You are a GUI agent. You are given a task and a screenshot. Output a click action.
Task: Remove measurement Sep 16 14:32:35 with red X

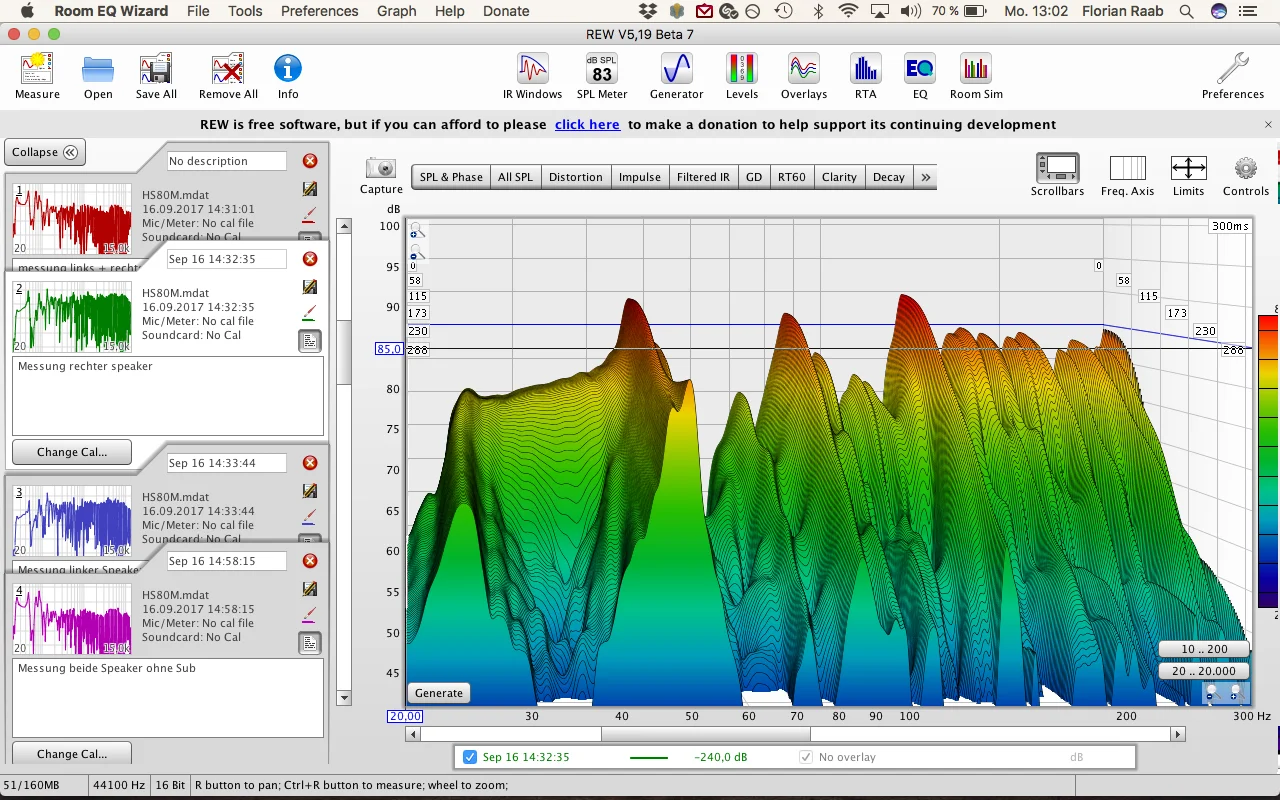coord(310,259)
